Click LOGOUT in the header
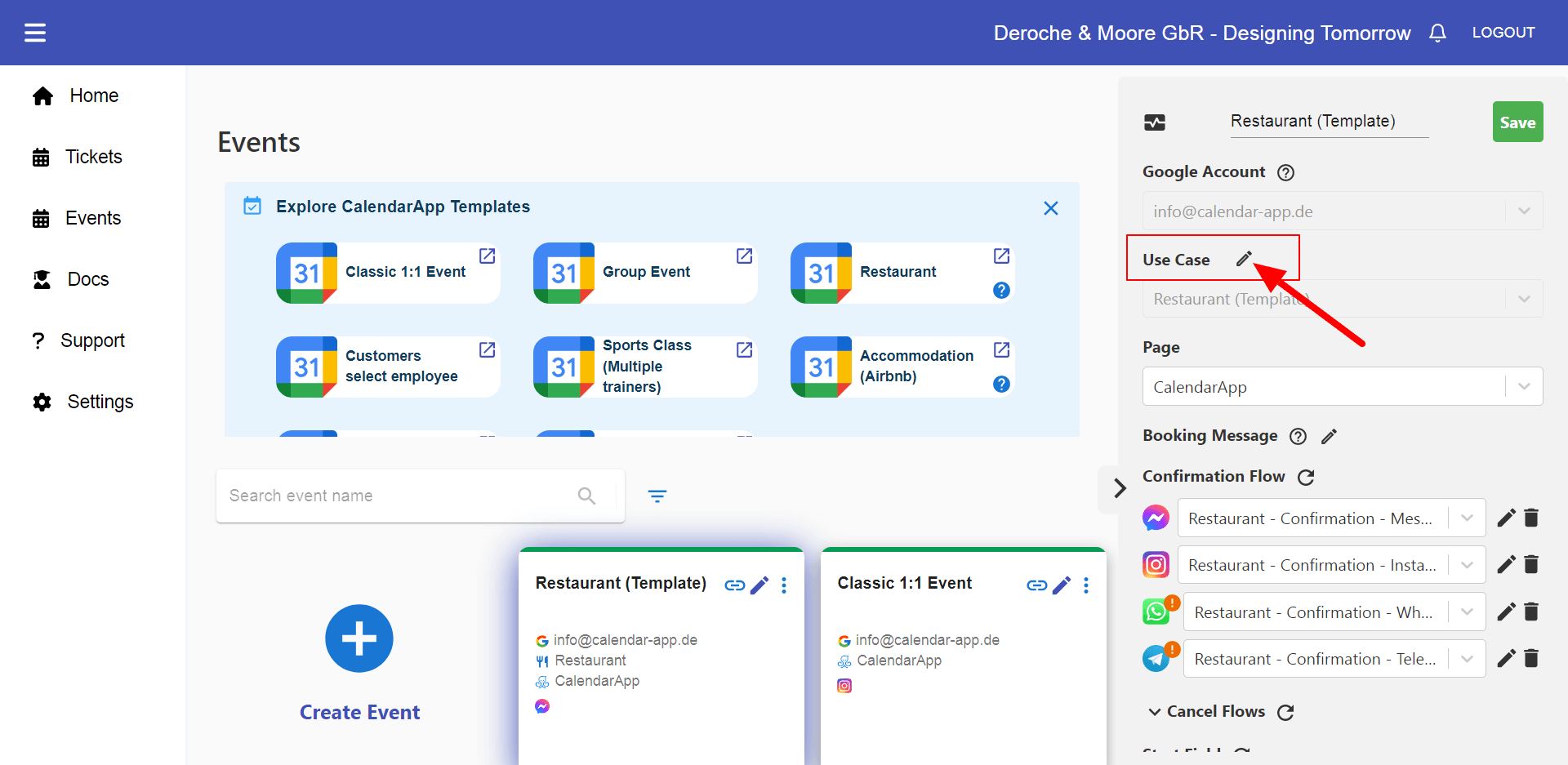The height and width of the screenshot is (765, 1568). (1503, 33)
